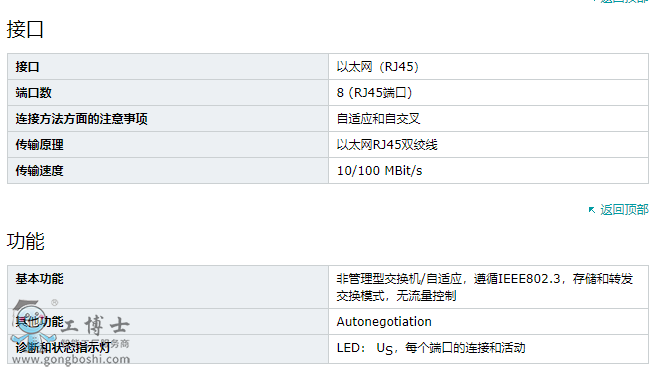Screen dimensions: 665x379
Task: Click the Autonegotiation value cell
Action: pos(488,321)
